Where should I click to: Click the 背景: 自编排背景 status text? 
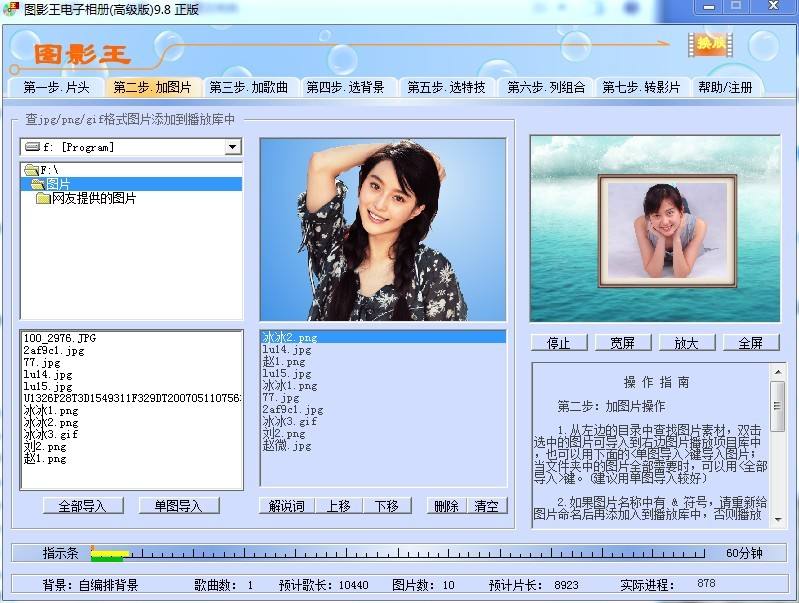91,585
